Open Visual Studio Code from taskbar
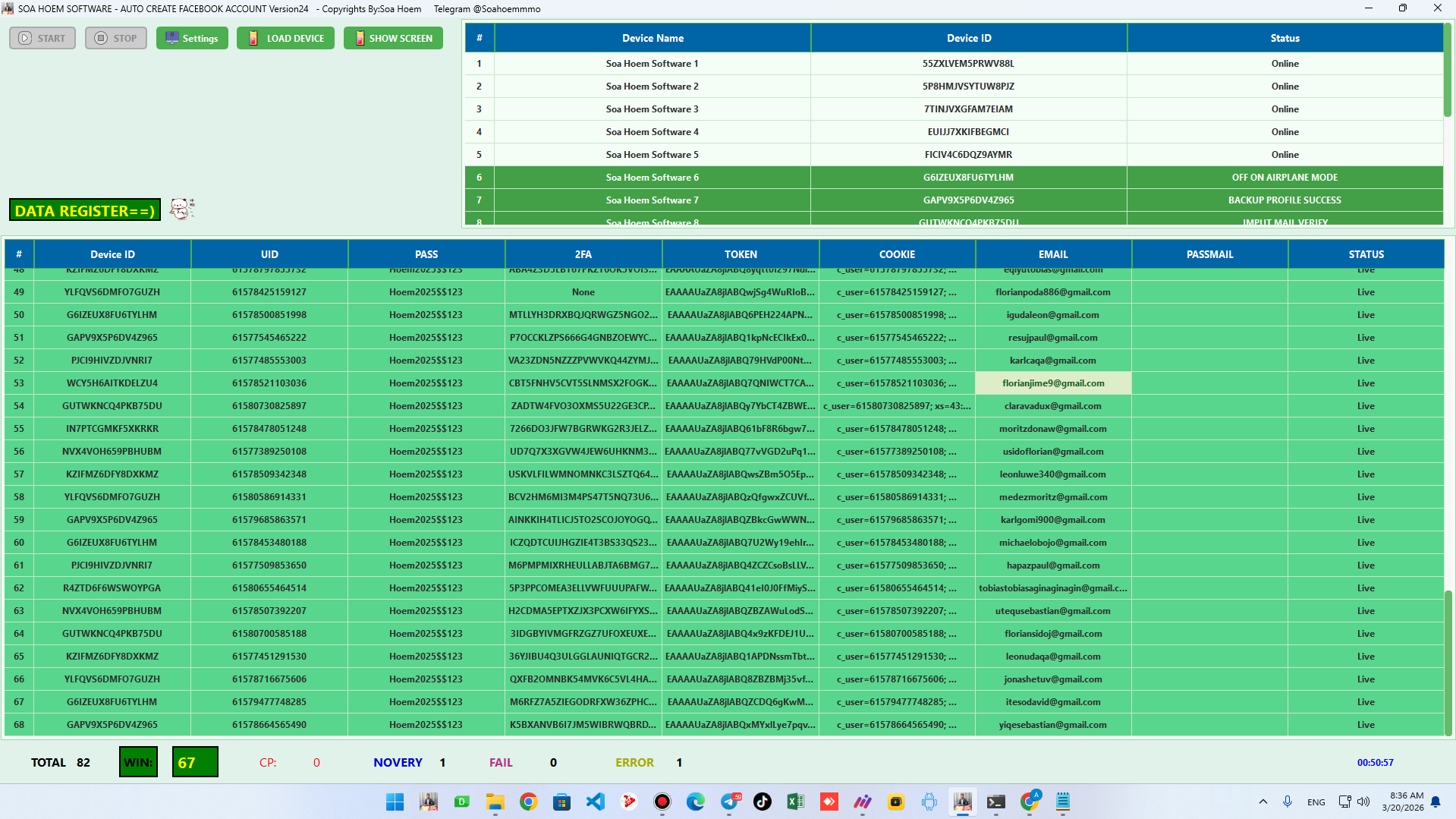This screenshot has width=1456, height=819. tap(596, 802)
